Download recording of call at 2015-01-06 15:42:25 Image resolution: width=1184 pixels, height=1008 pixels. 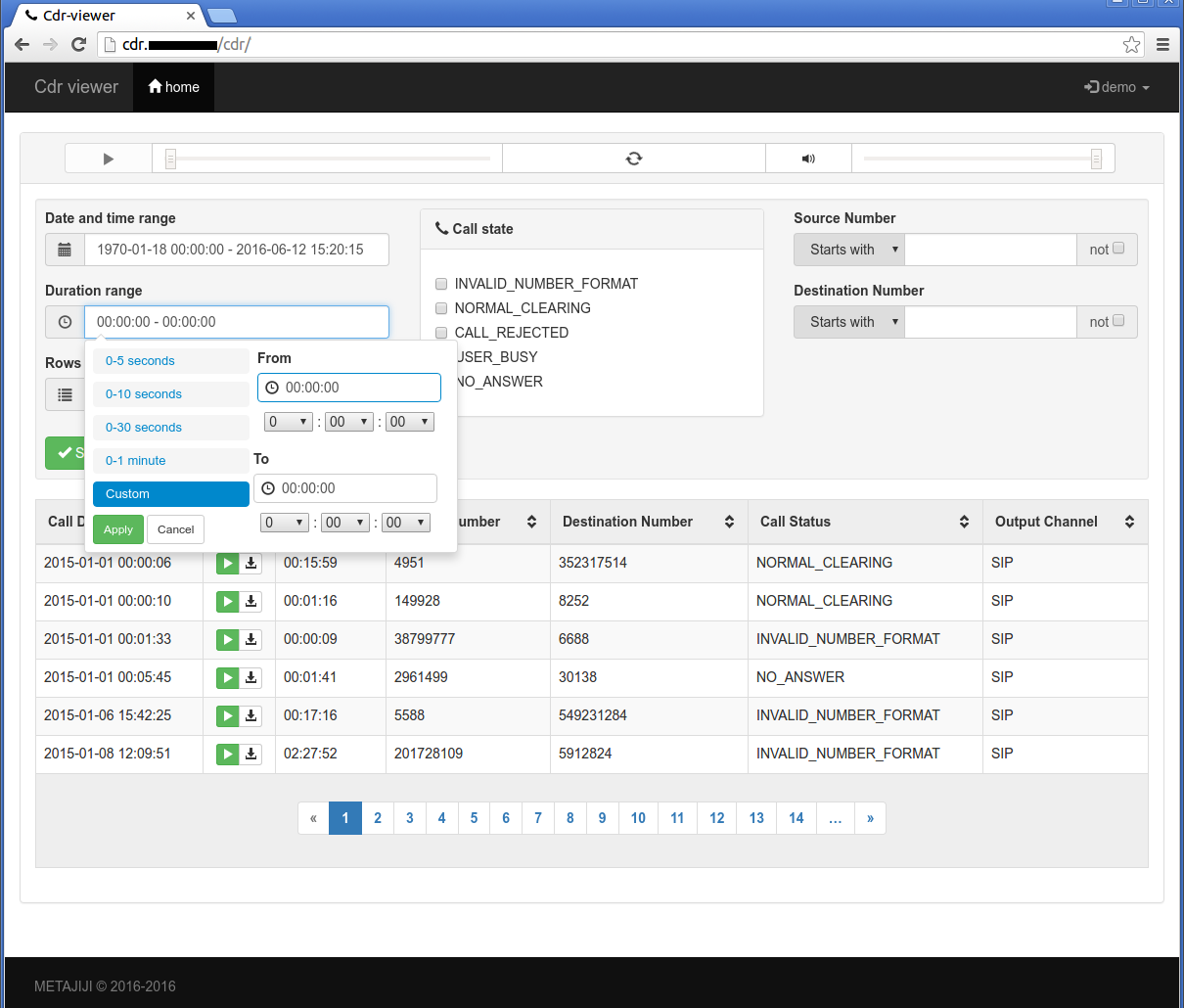pyautogui.click(x=250, y=715)
